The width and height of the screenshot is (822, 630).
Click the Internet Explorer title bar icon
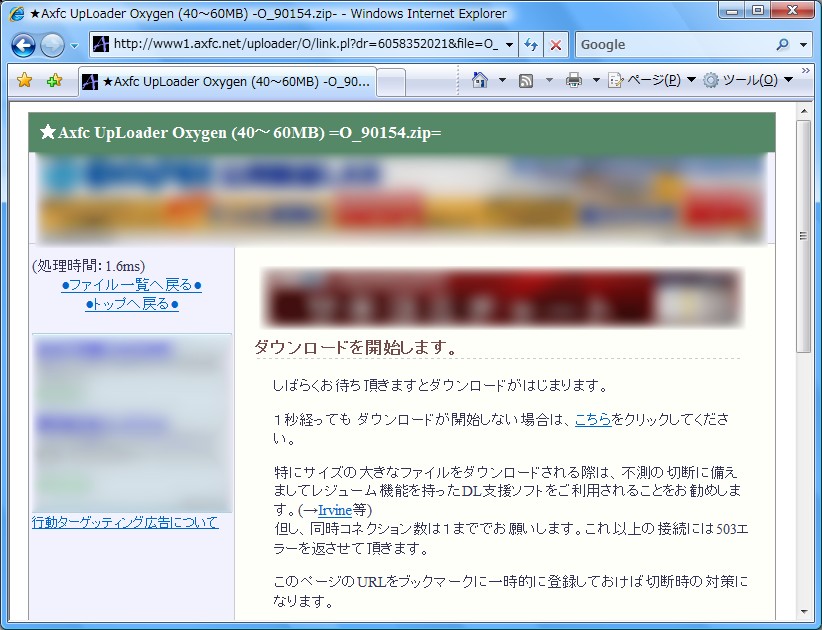(17, 14)
